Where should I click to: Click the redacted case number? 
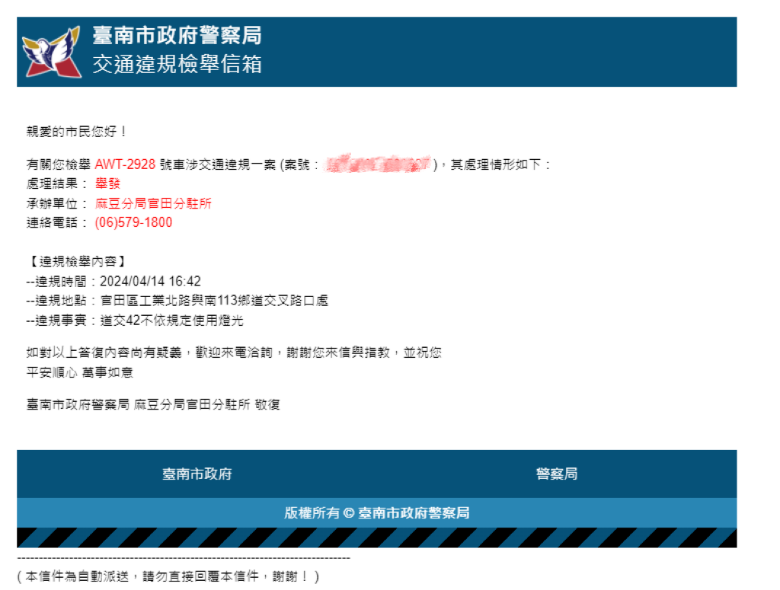[x=378, y=163]
